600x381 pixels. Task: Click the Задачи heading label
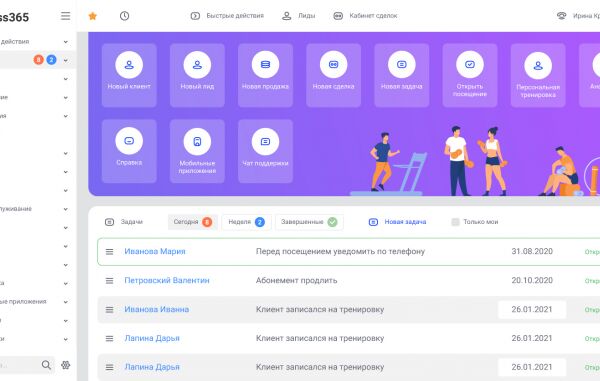[x=132, y=222]
